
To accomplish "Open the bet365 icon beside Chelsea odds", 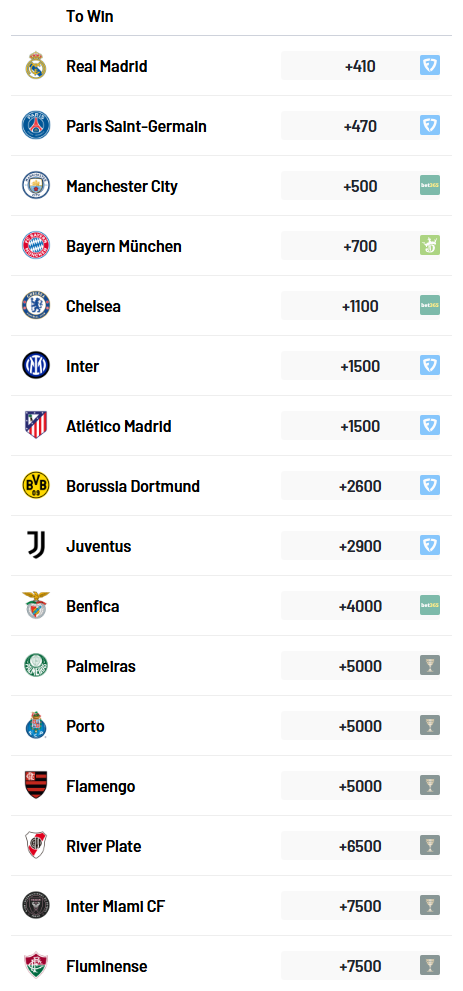I will coord(430,305).
